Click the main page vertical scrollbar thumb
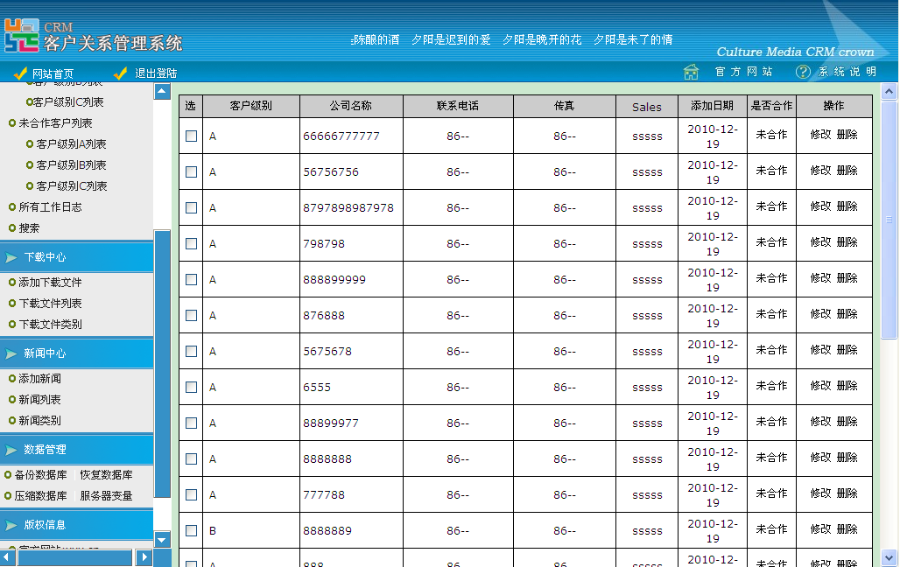 (x=889, y=220)
